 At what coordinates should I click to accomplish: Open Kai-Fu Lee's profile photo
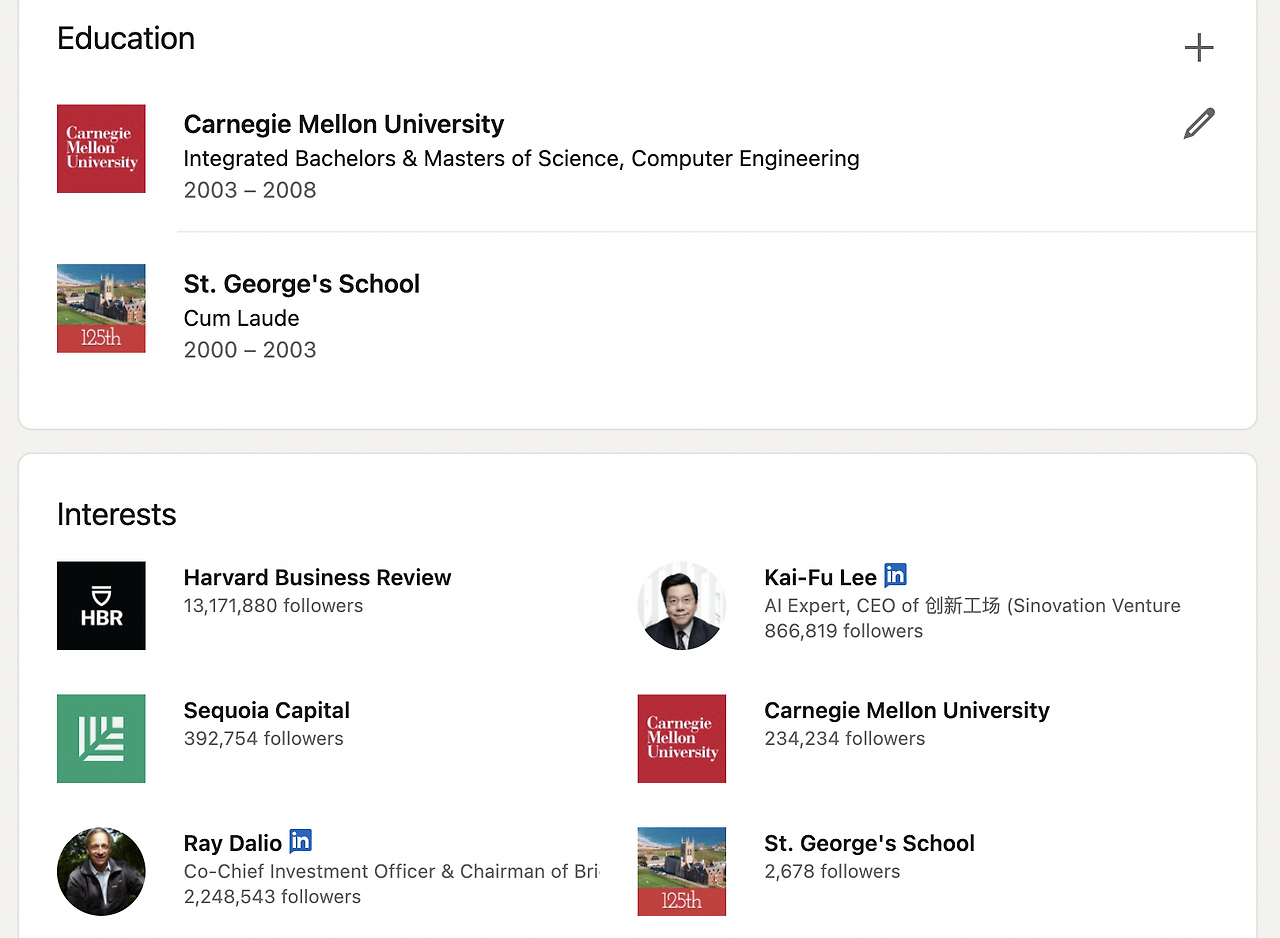pyautogui.click(x=682, y=606)
